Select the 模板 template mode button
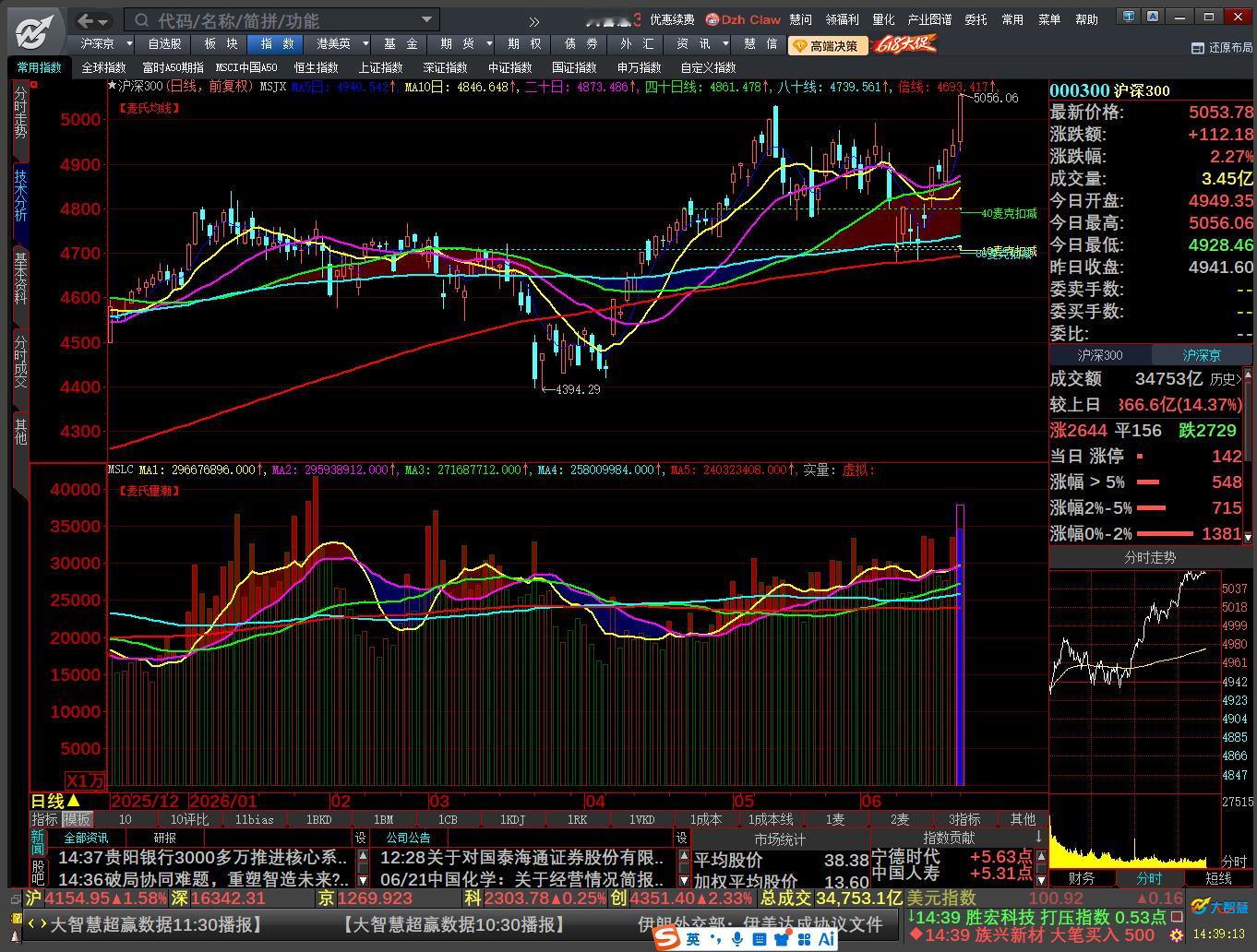Viewport: 1257px width, 952px height. tap(77, 819)
